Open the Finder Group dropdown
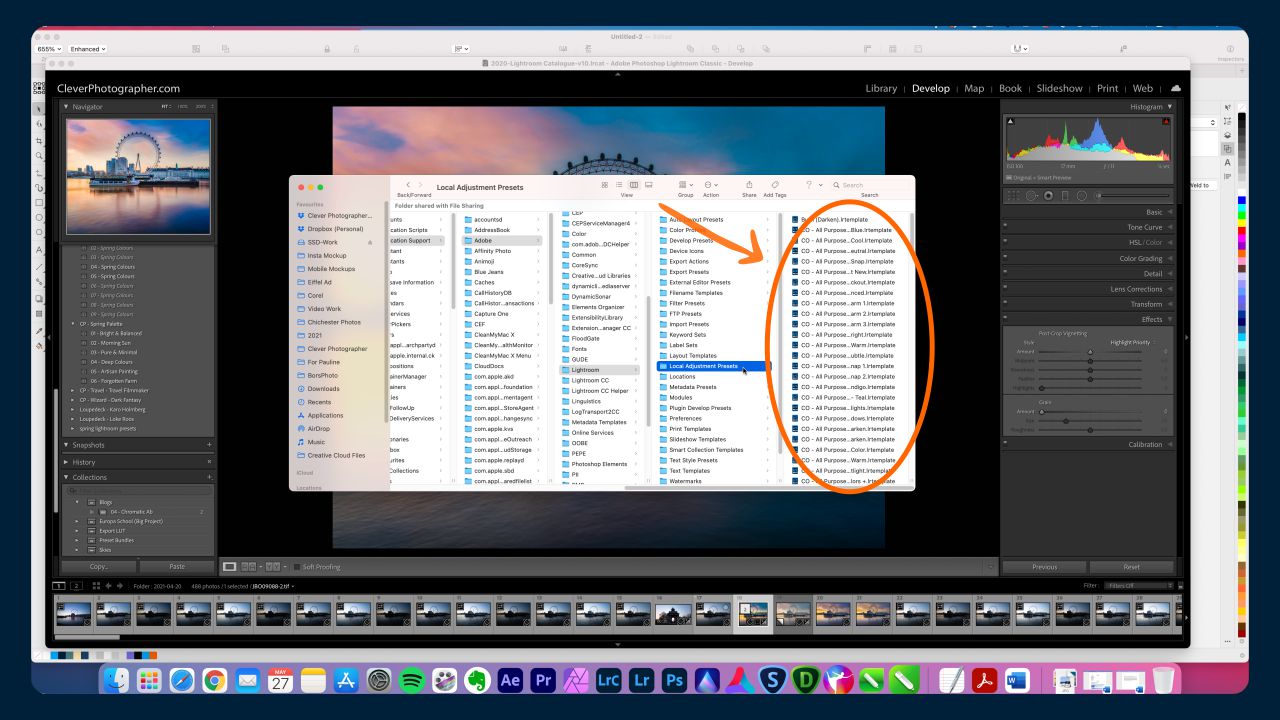 click(x=685, y=185)
